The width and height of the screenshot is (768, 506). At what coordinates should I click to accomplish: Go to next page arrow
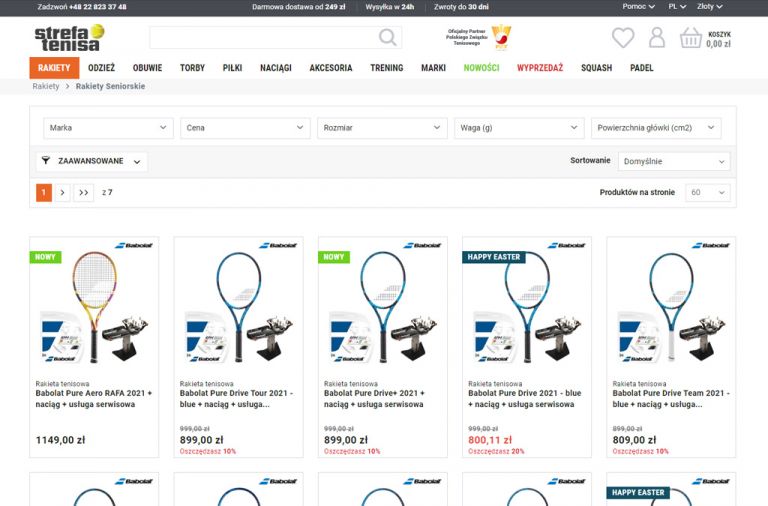62,192
